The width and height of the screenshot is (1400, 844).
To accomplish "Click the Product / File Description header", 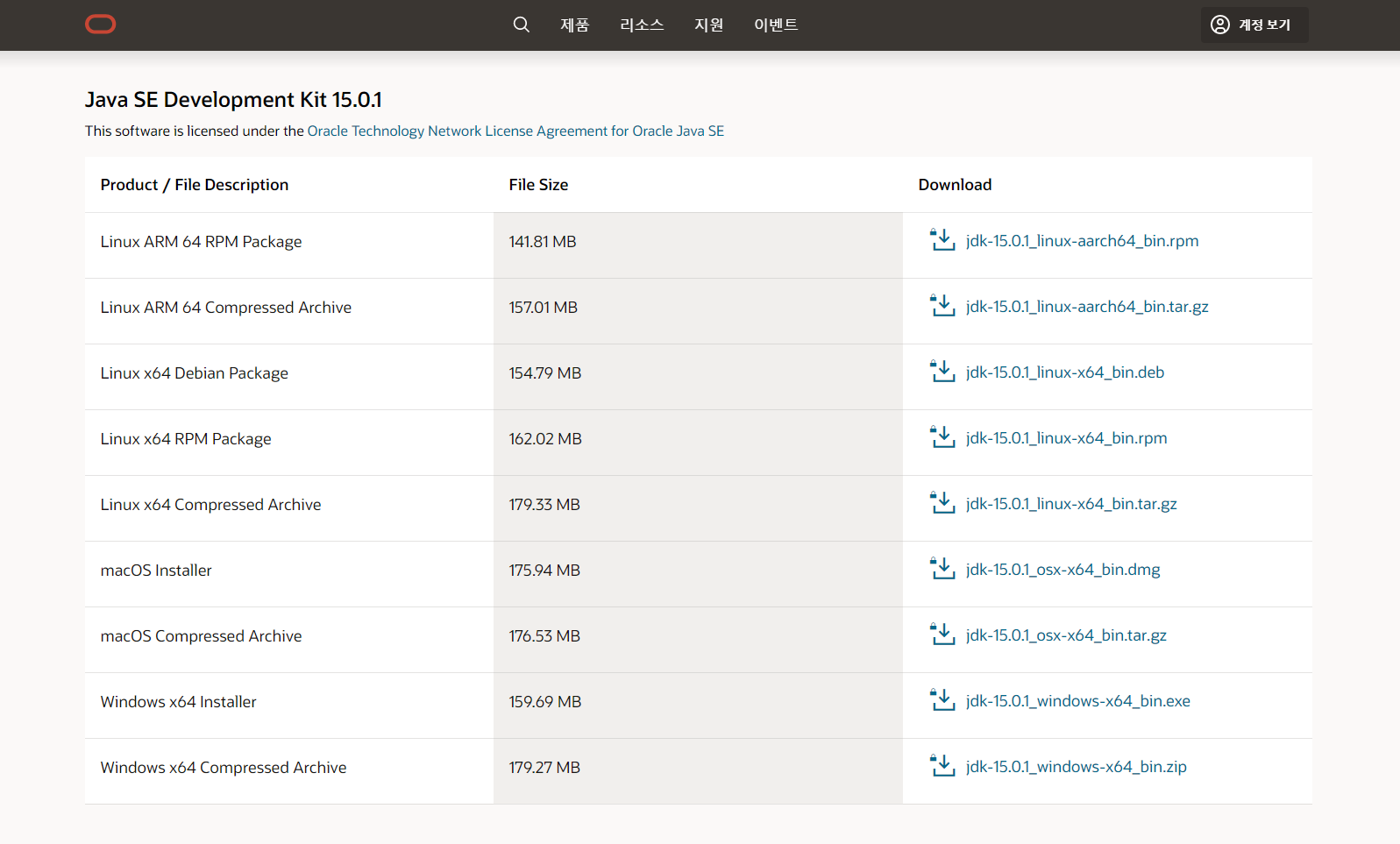I will 195,185.
